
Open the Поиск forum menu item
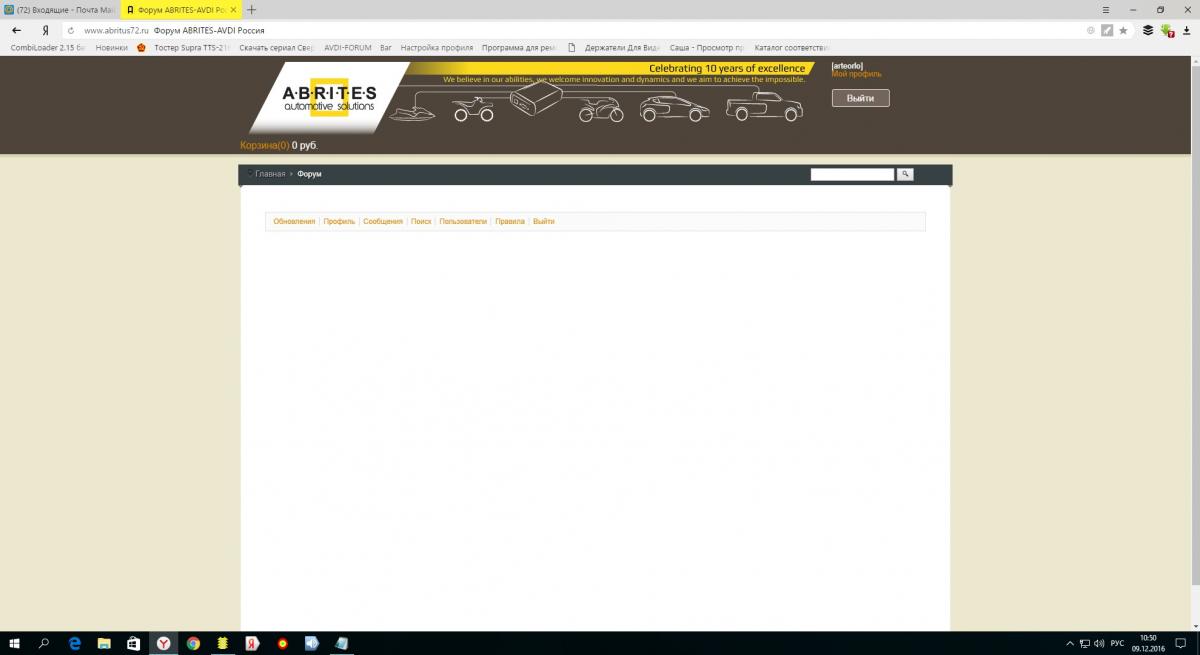coord(421,221)
